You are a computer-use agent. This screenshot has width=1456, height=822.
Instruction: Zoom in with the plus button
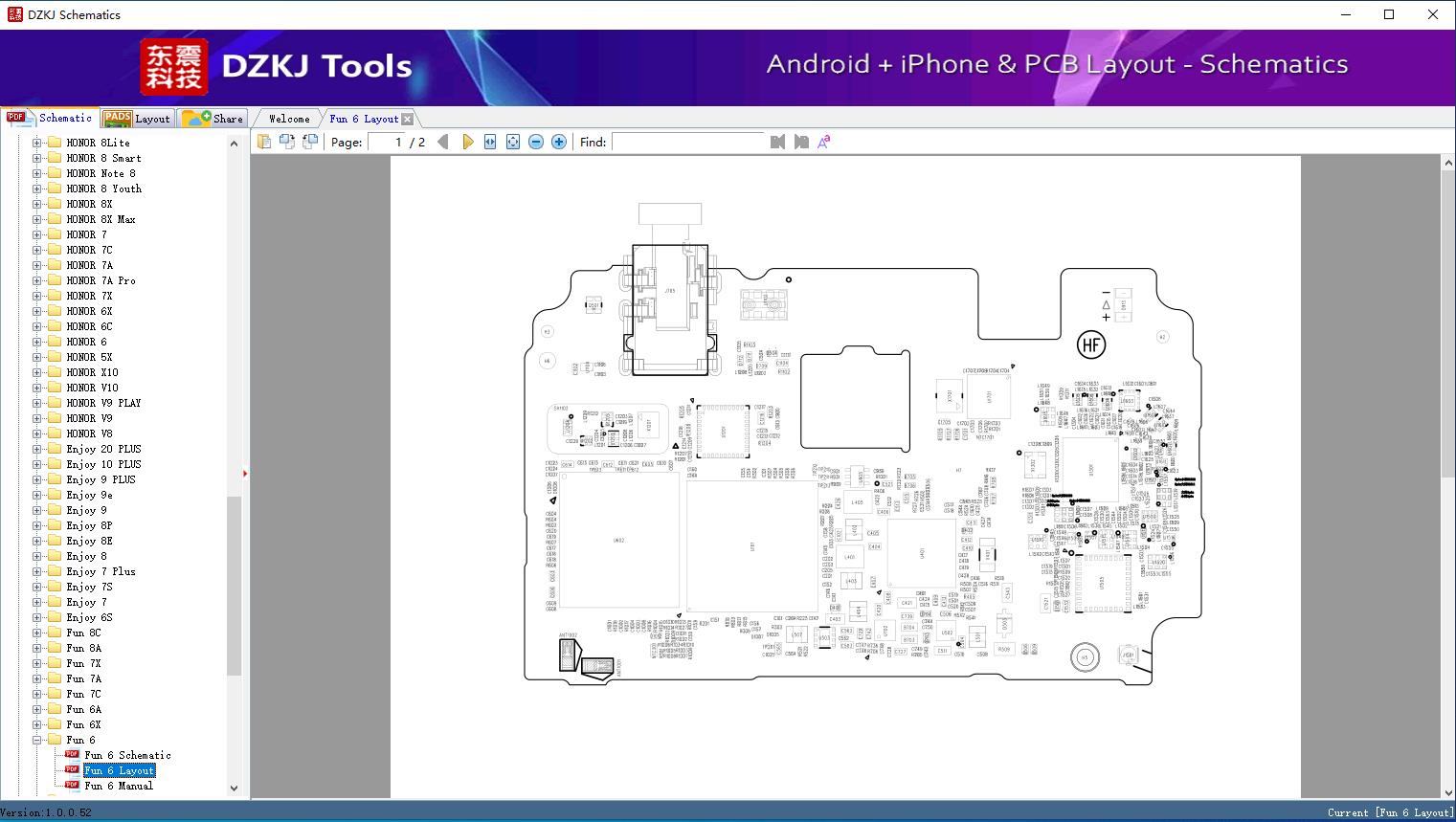click(559, 142)
